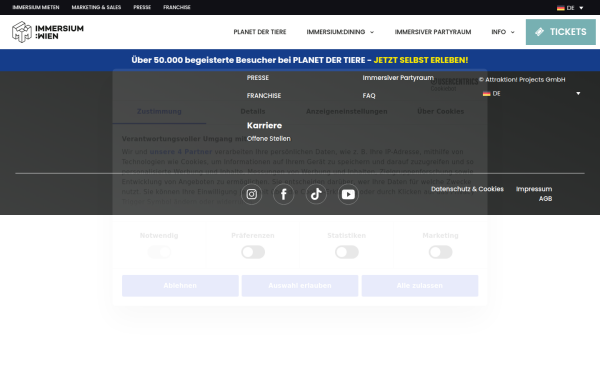Open Datenschutz & Cookies link
The width and height of the screenshot is (600, 375).
coord(467,189)
